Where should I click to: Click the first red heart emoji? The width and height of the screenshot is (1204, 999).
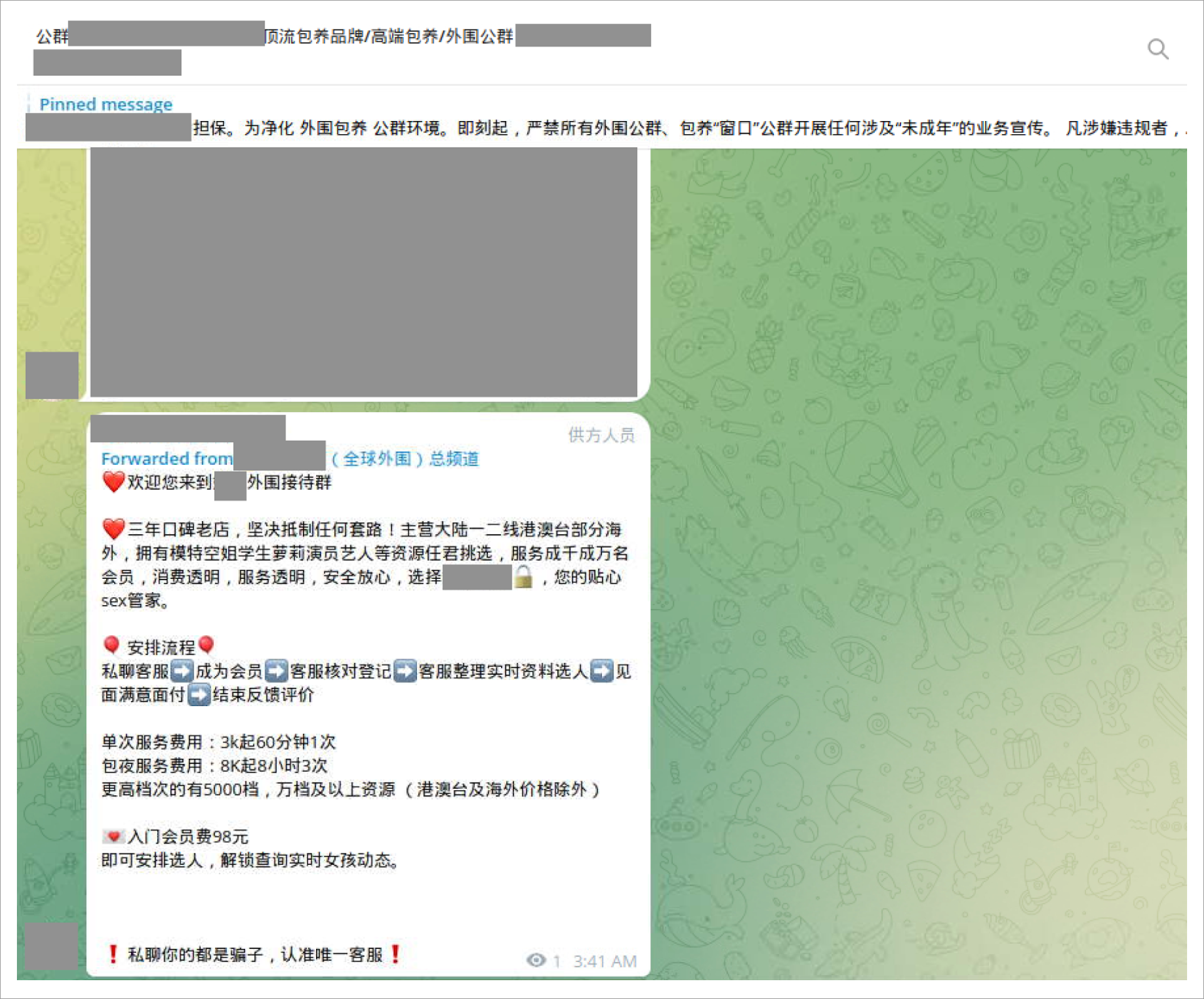pos(114,482)
